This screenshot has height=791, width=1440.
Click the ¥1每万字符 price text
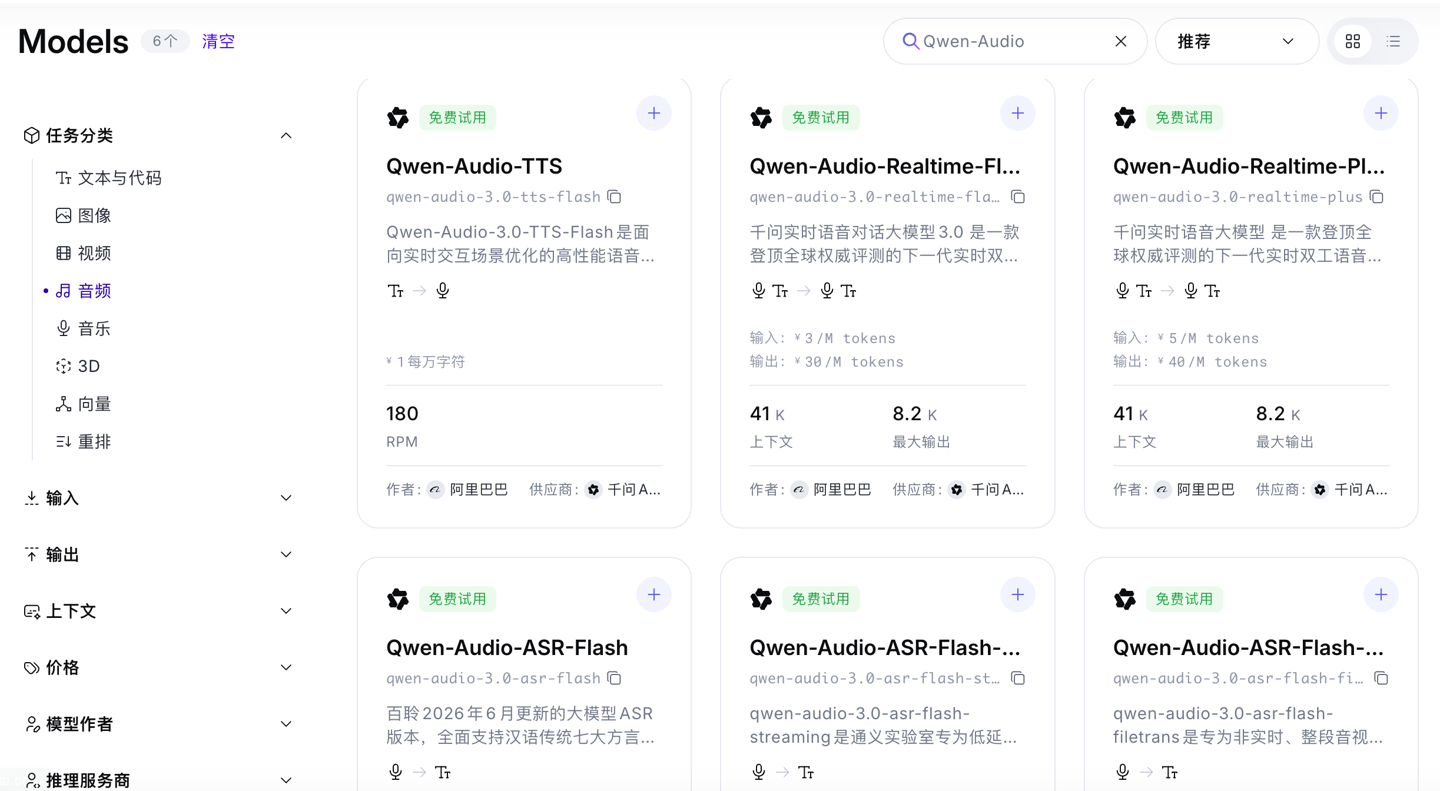coord(426,361)
